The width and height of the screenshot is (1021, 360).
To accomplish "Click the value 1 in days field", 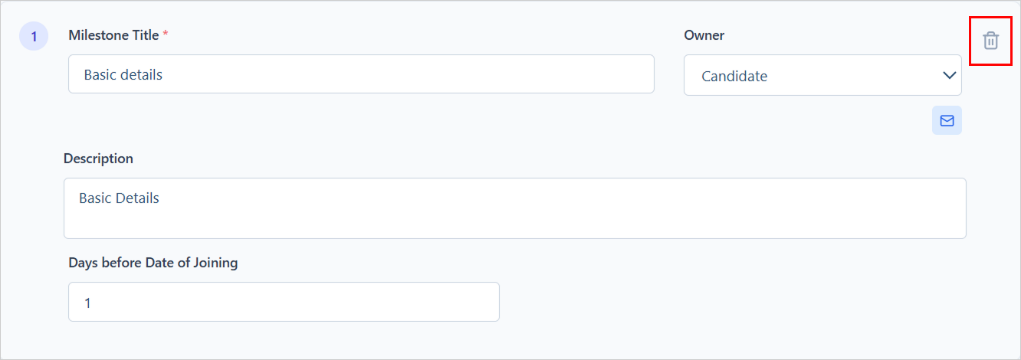I will point(88,303).
